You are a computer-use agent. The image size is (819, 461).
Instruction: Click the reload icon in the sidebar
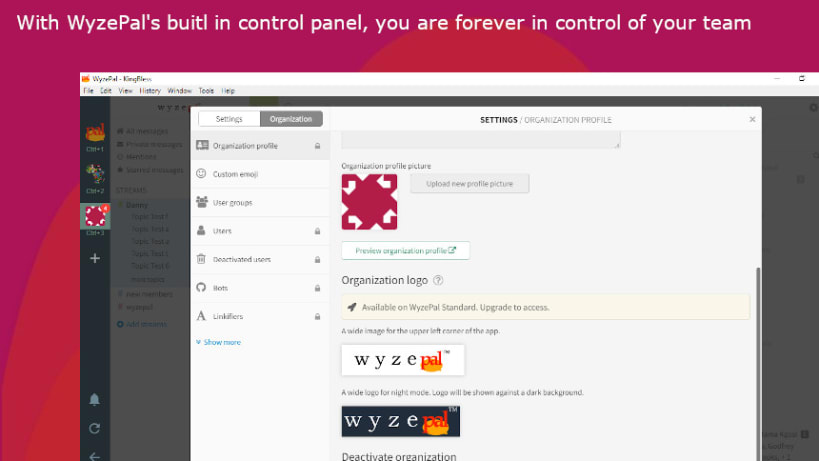(x=95, y=429)
